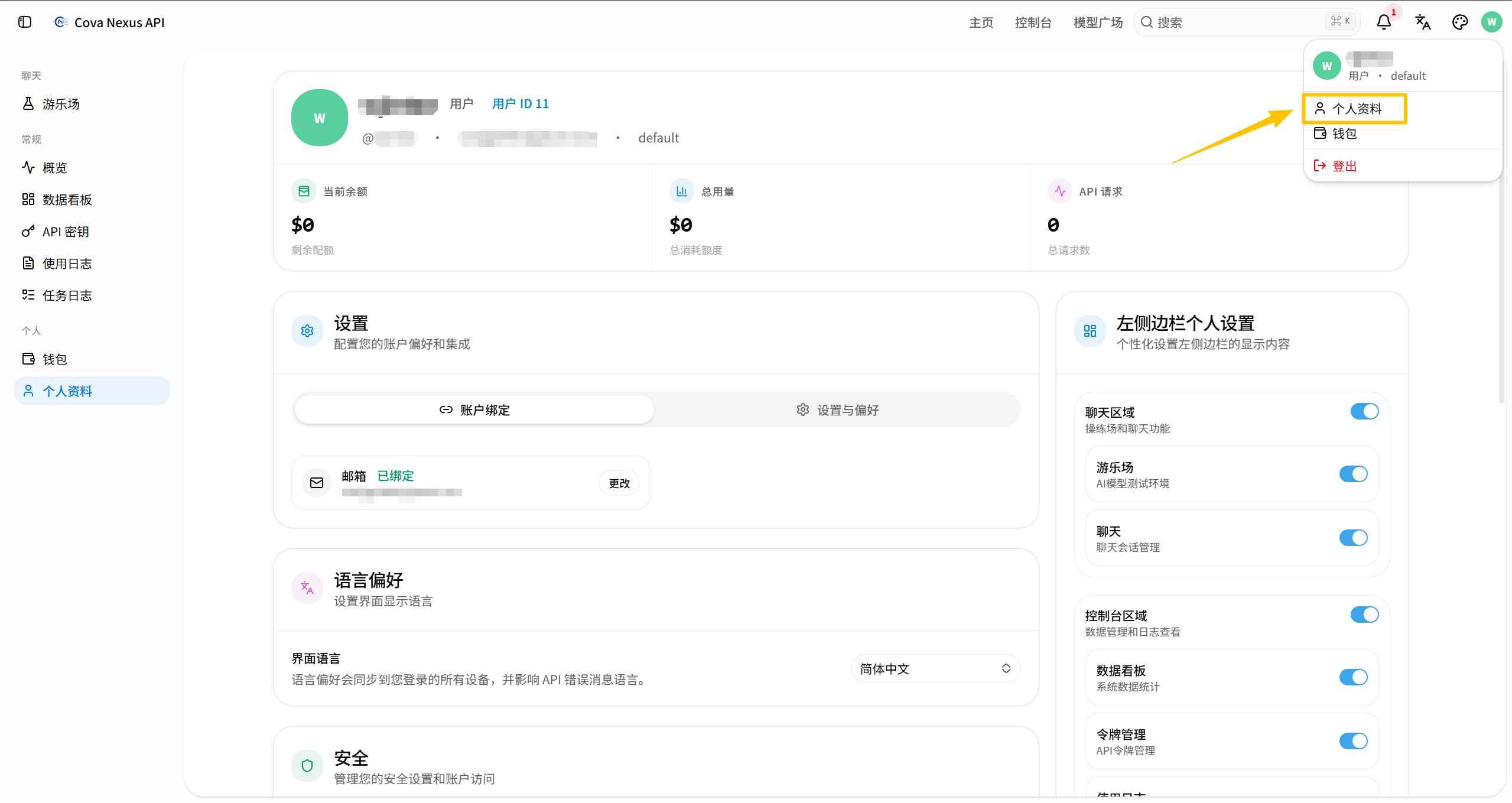Click the current balance wallet icon

(x=304, y=191)
